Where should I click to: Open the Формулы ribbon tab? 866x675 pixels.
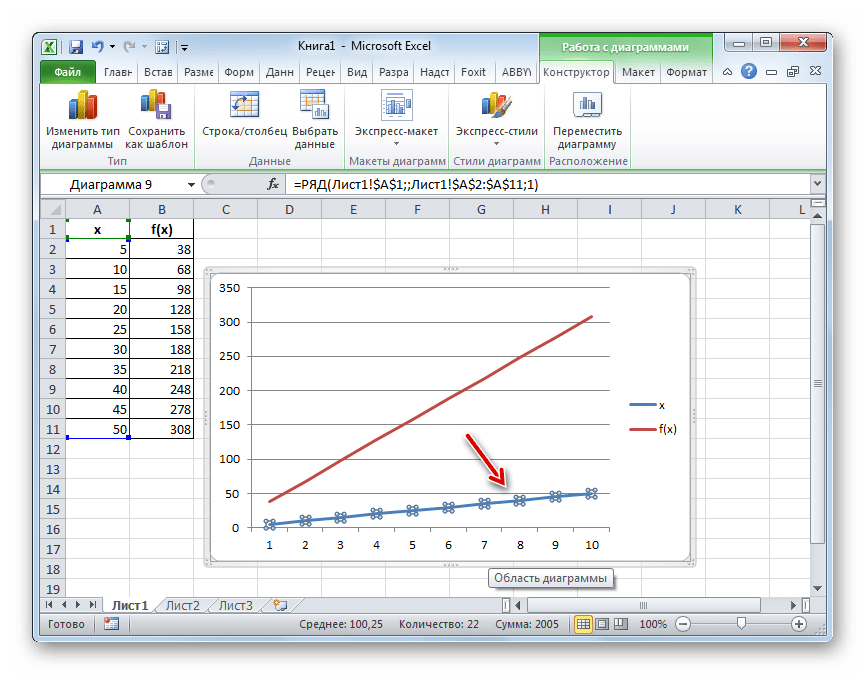pos(239,72)
